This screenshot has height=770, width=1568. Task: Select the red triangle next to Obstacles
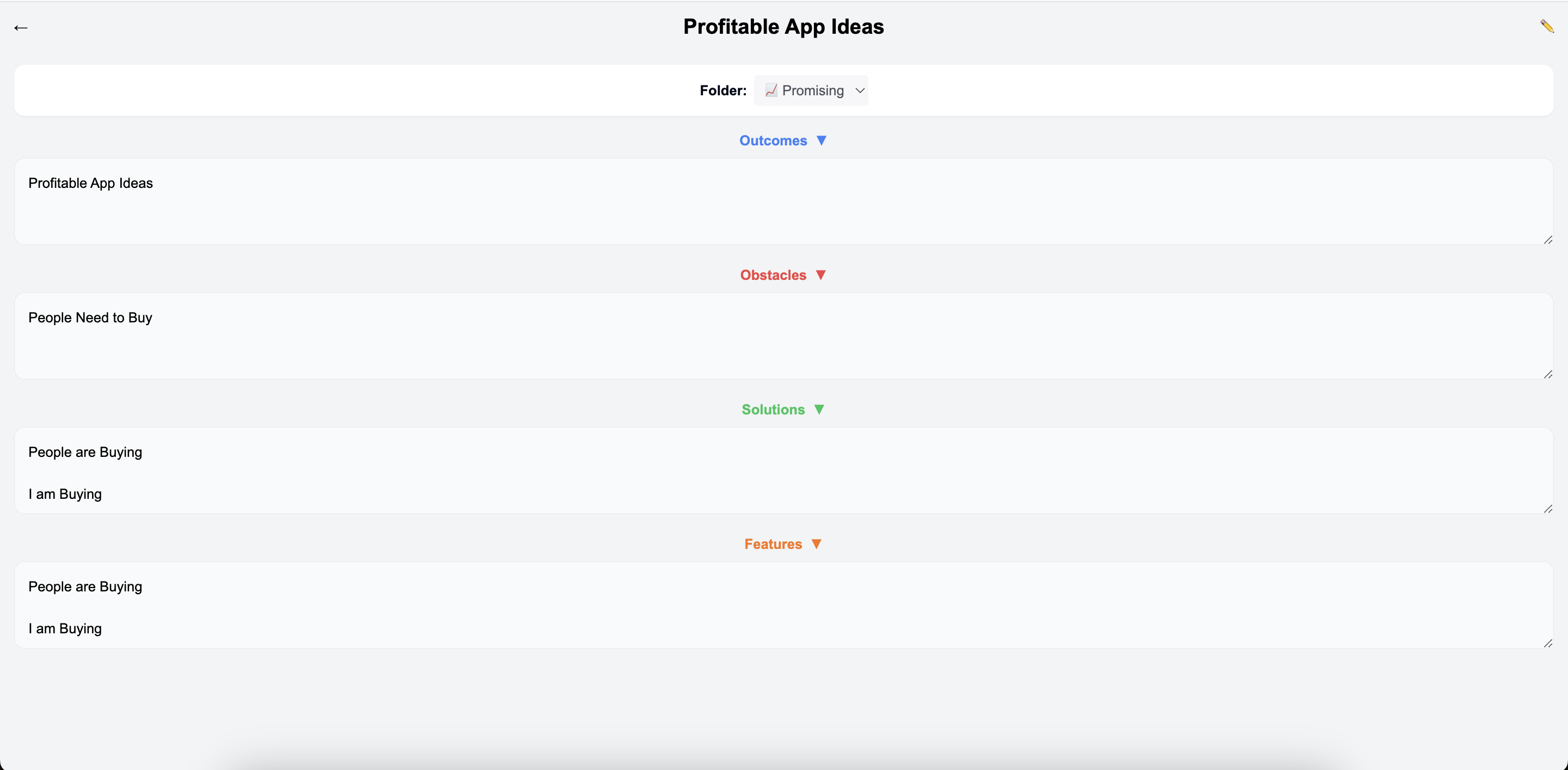[x=821, y=274]
